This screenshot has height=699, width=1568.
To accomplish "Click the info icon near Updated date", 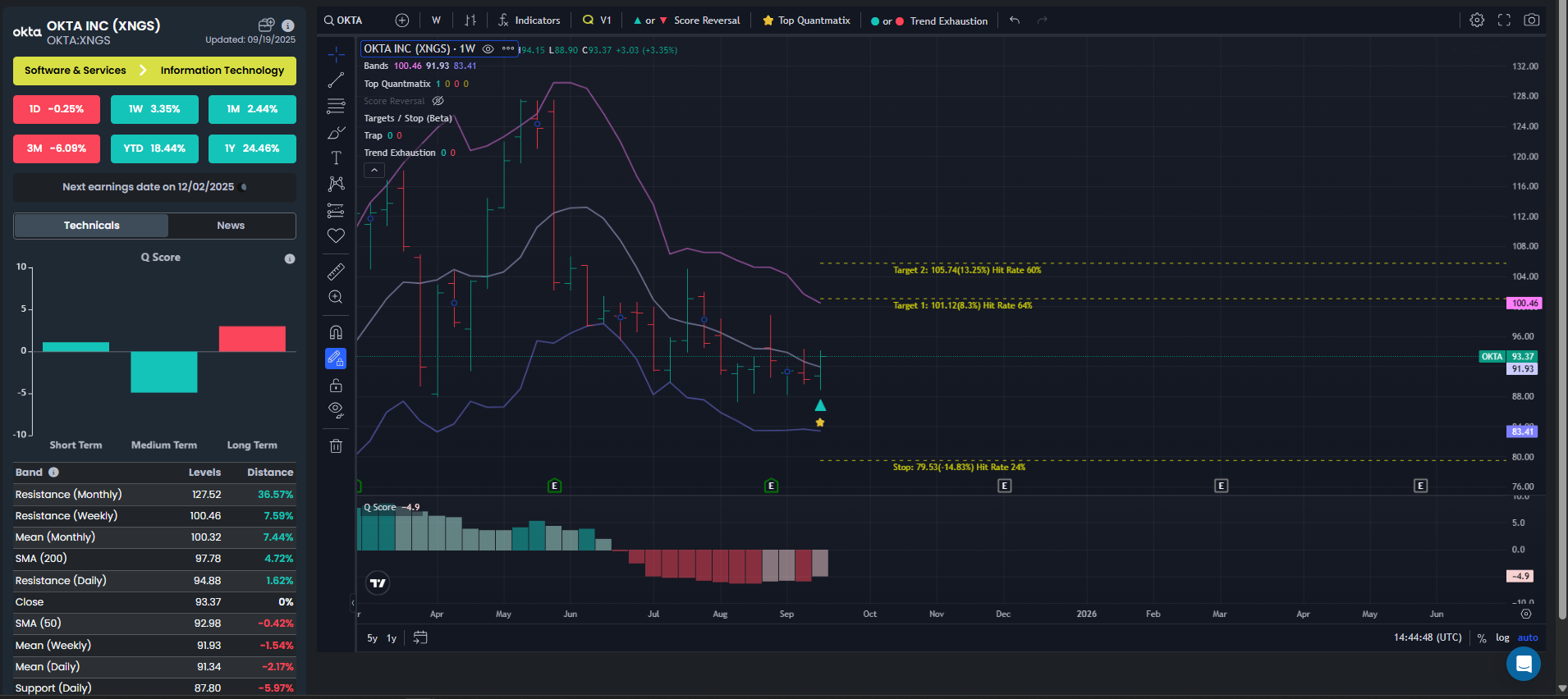I will [x=287, y=25].
